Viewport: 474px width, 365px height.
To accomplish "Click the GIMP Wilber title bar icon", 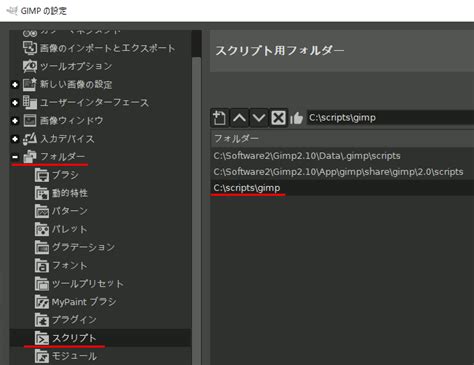I will coord(12,11).
